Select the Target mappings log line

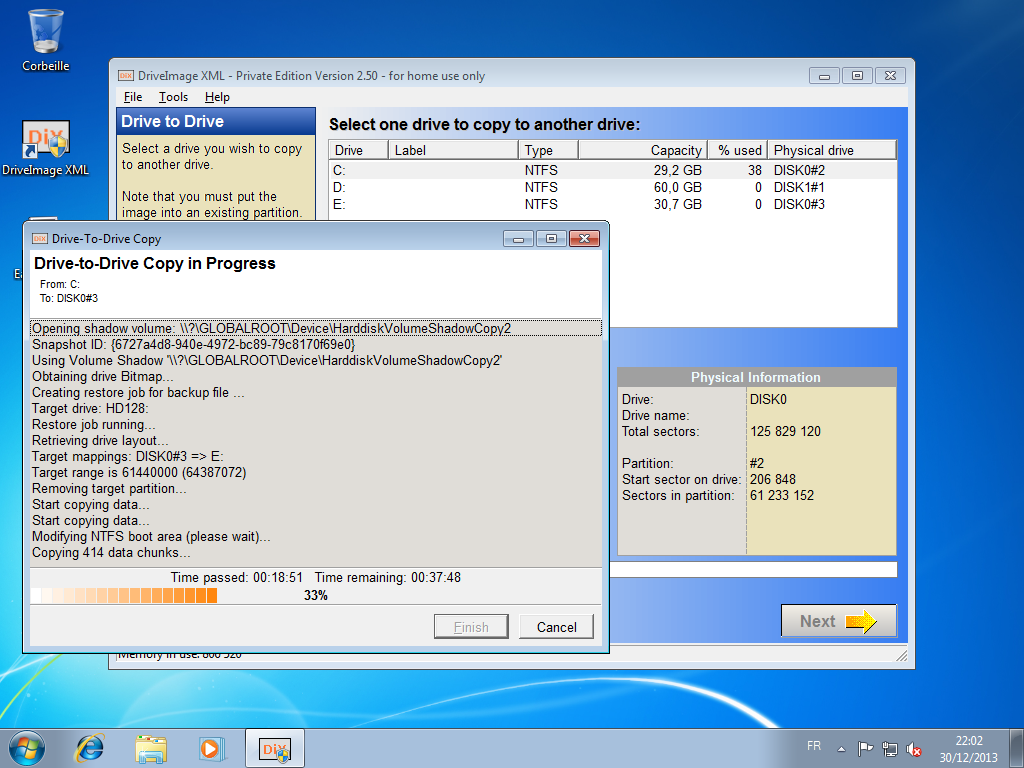point(315,456)
